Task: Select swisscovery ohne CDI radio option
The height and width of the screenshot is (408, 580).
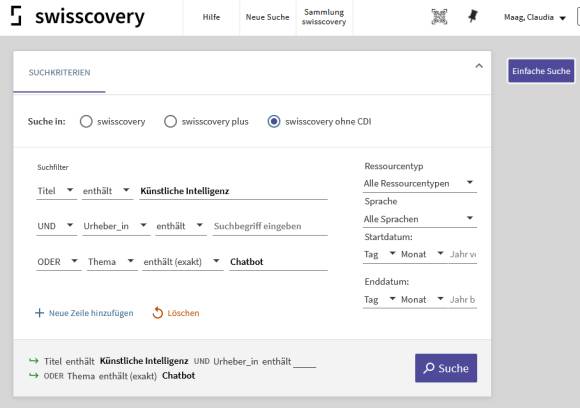Action: pos(274,121)
